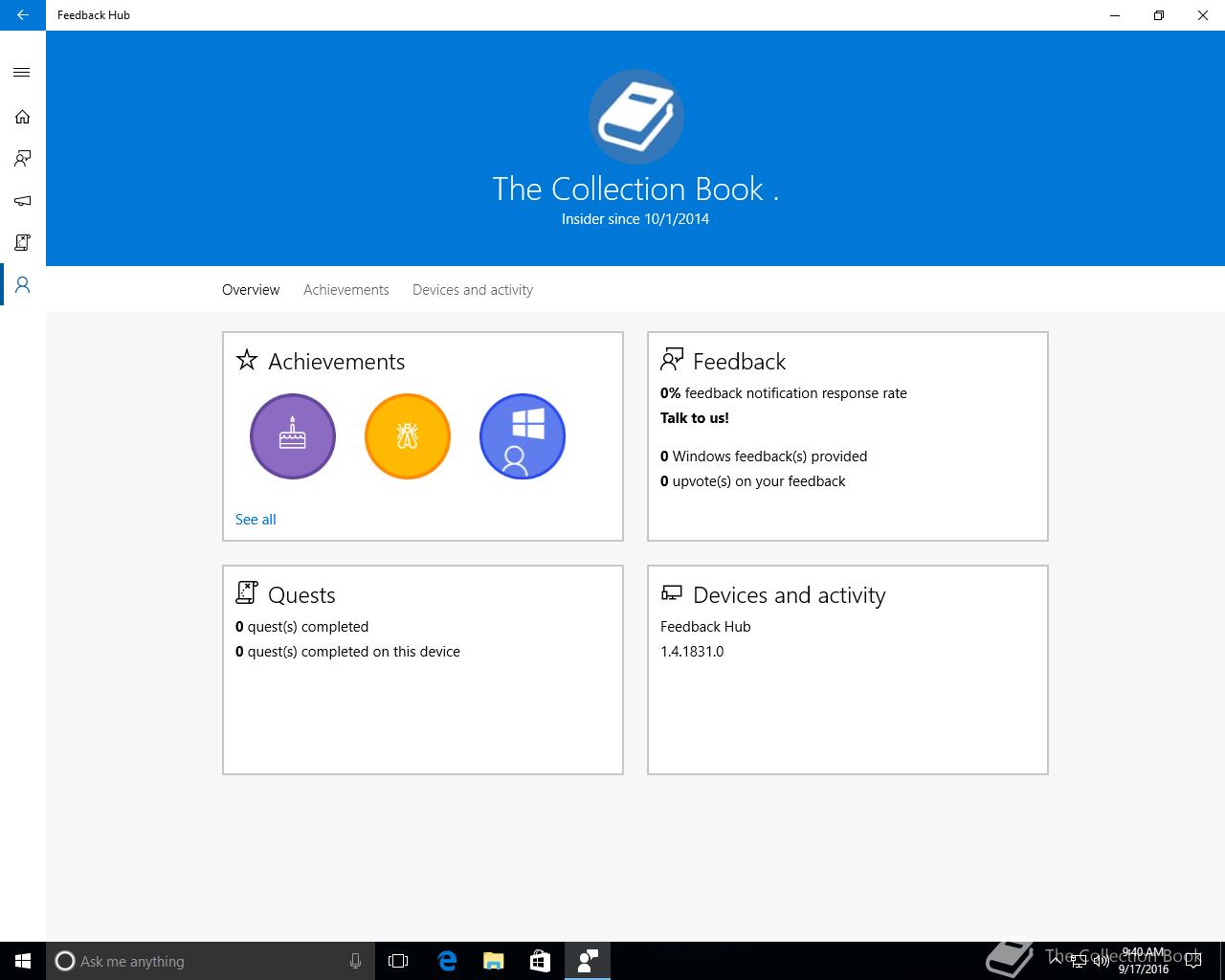Select the blue Windows Insider achievement badge
Image resolution: width=1225 pixels, height=980 pixels.
tap(523, 436)
